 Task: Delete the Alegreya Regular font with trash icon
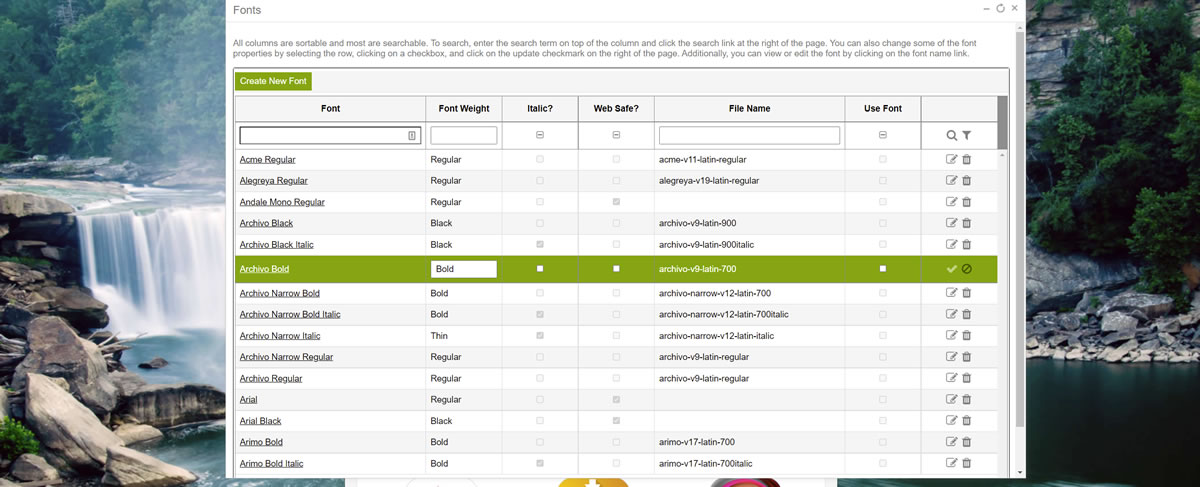point(967,181)
